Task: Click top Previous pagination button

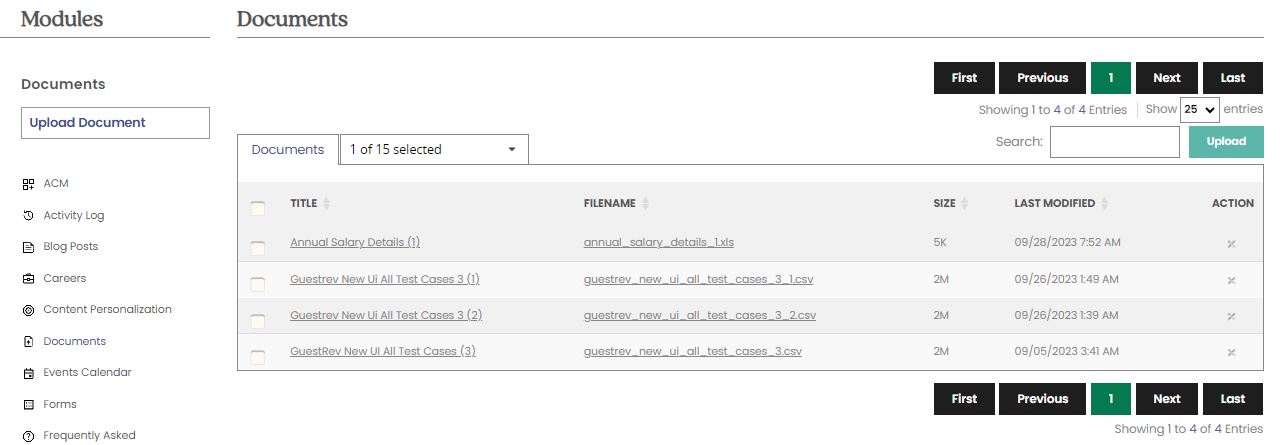Action: pyautogui.click(x=1042, y=78)
